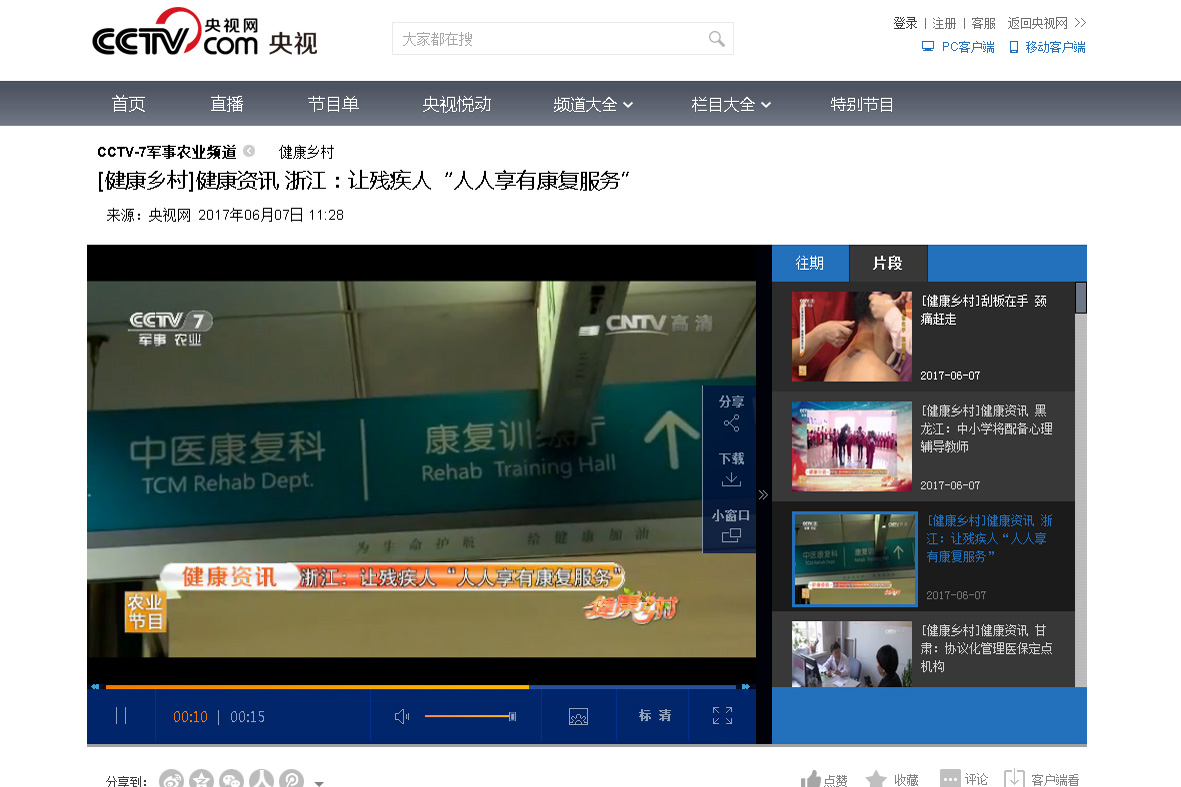Viewport: 1181px width, 787px height.
Task: Switch to the 往期 tab
Action: (x=810, y=263)
